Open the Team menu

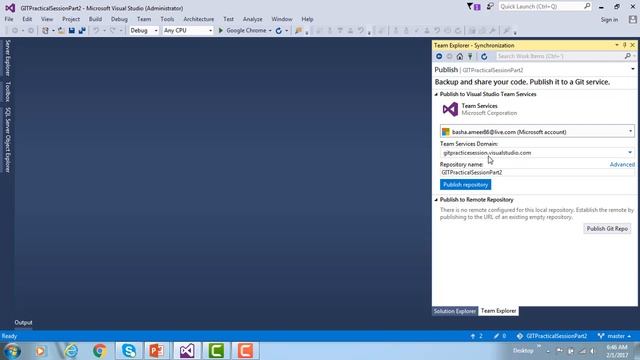[144, 19]
